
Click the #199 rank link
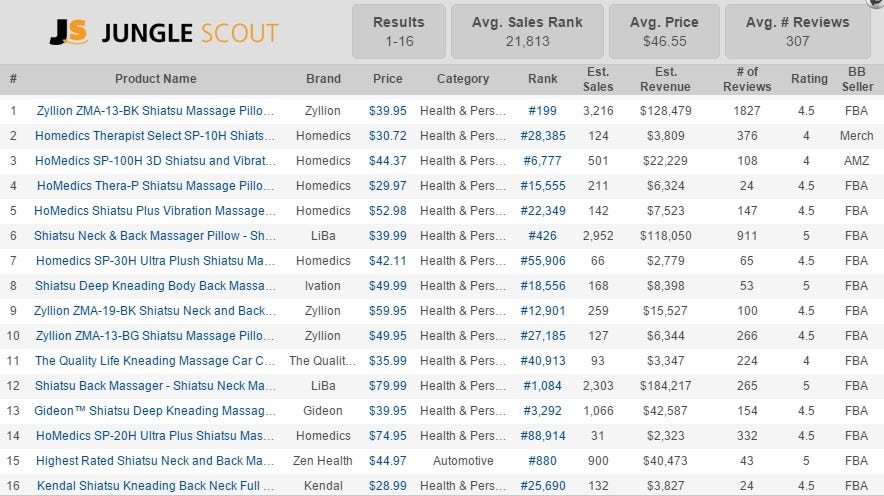coord(543,111)
